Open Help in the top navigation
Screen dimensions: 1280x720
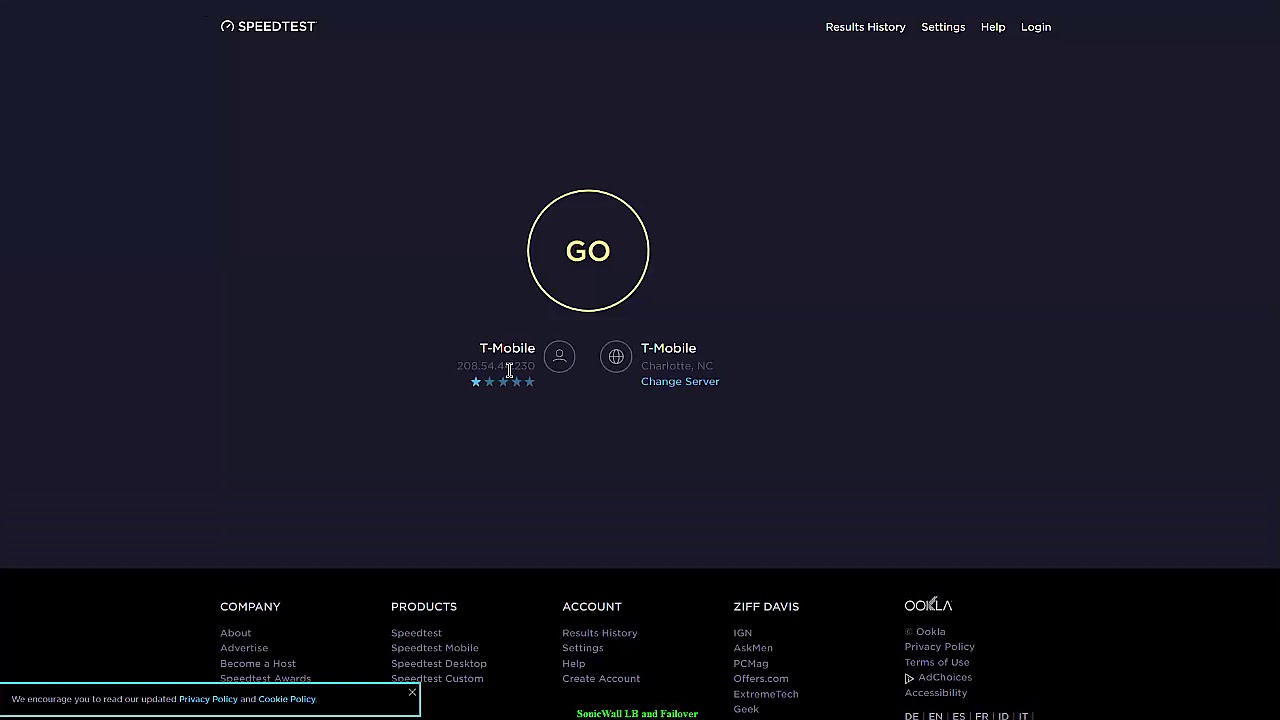(993, 27)
